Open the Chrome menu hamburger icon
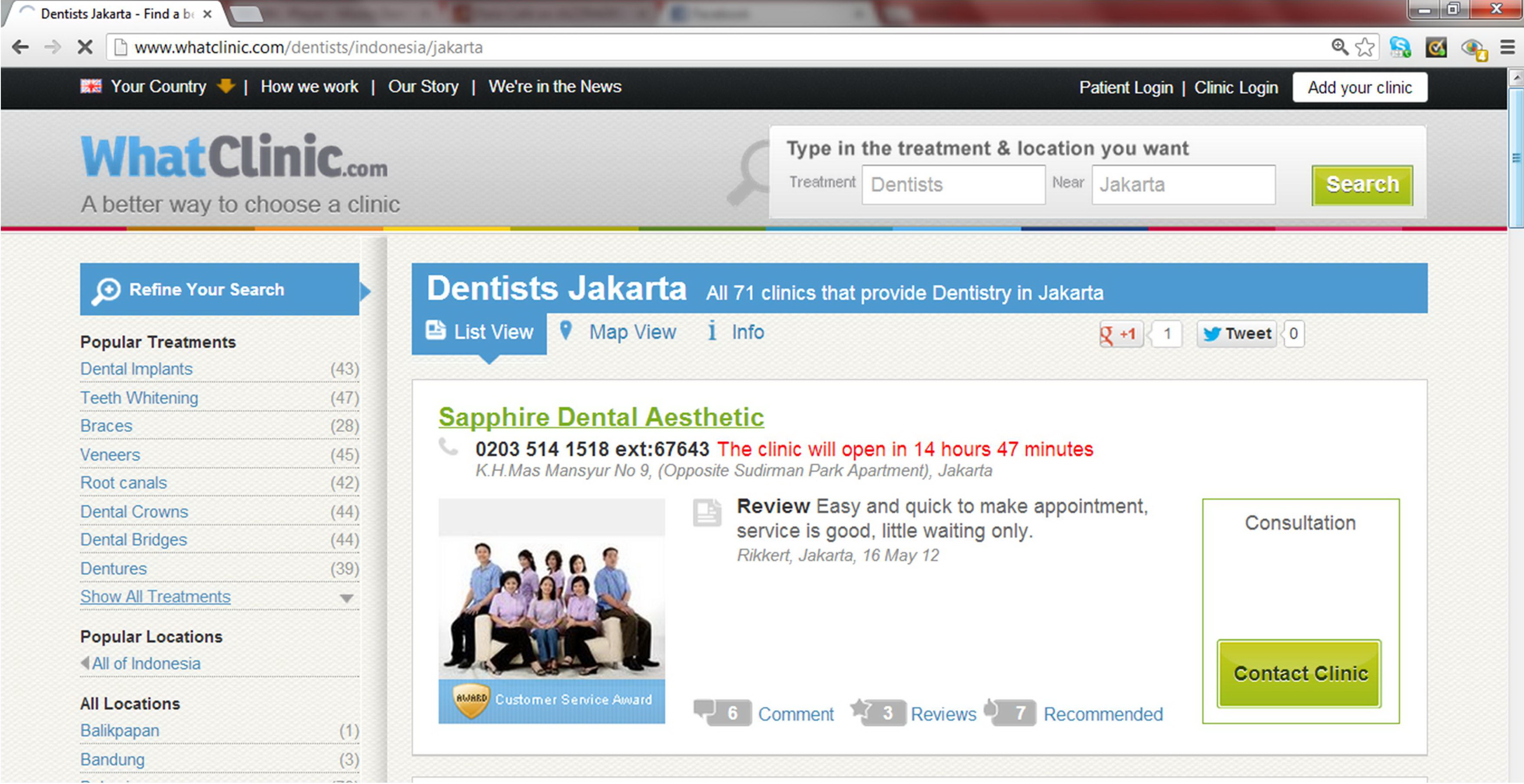 (x=1507, y=47)
